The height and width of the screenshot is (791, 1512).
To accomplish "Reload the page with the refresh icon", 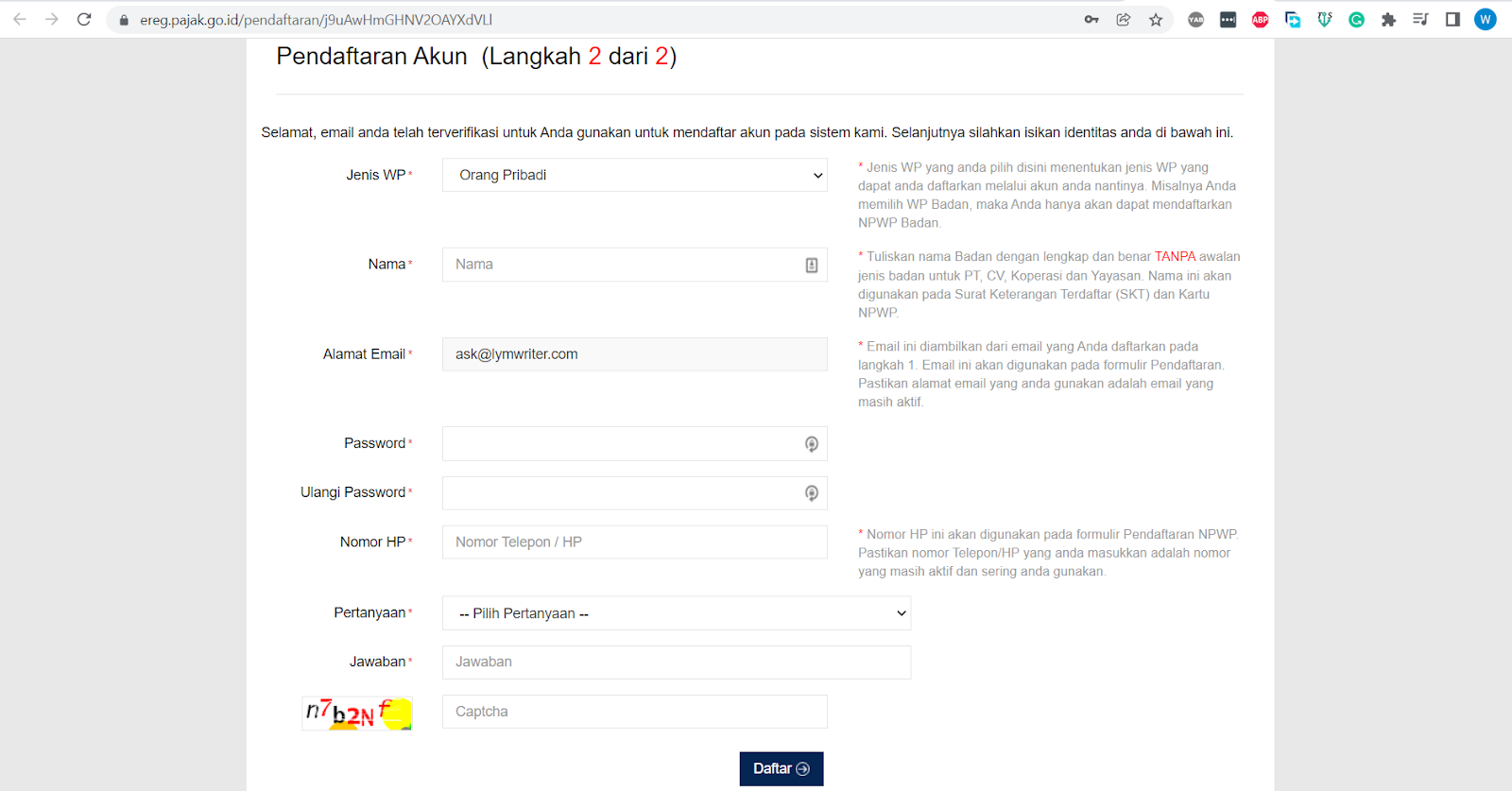I will click(84, 19).
